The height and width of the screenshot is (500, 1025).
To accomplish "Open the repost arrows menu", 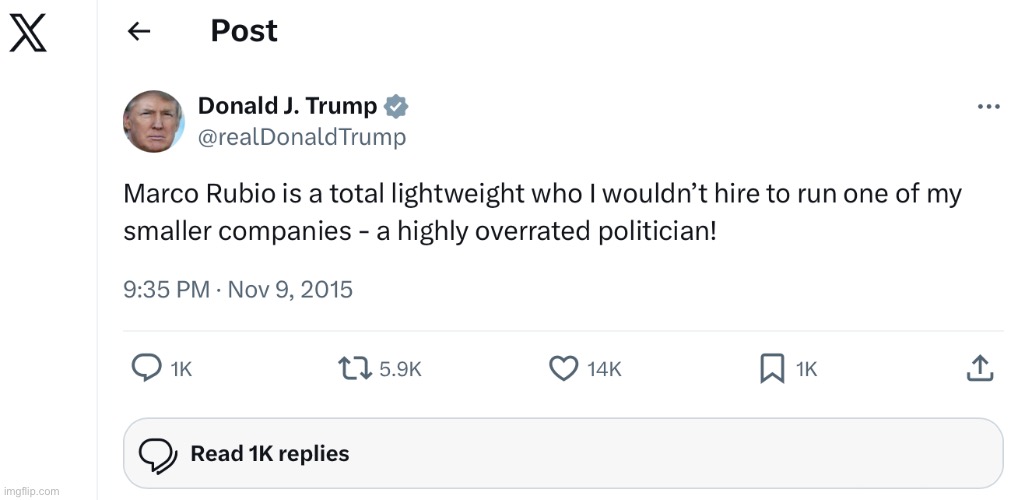I will 356,368.
